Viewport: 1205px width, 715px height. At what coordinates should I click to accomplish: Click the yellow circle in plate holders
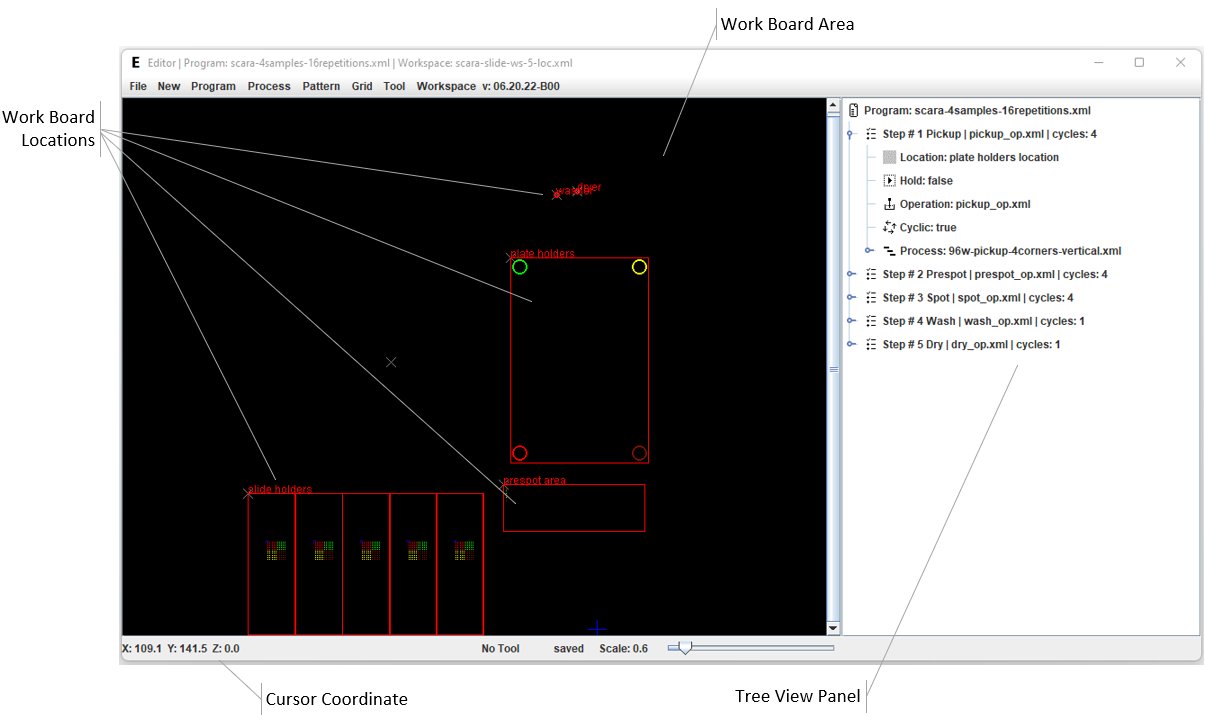(639, 267)
